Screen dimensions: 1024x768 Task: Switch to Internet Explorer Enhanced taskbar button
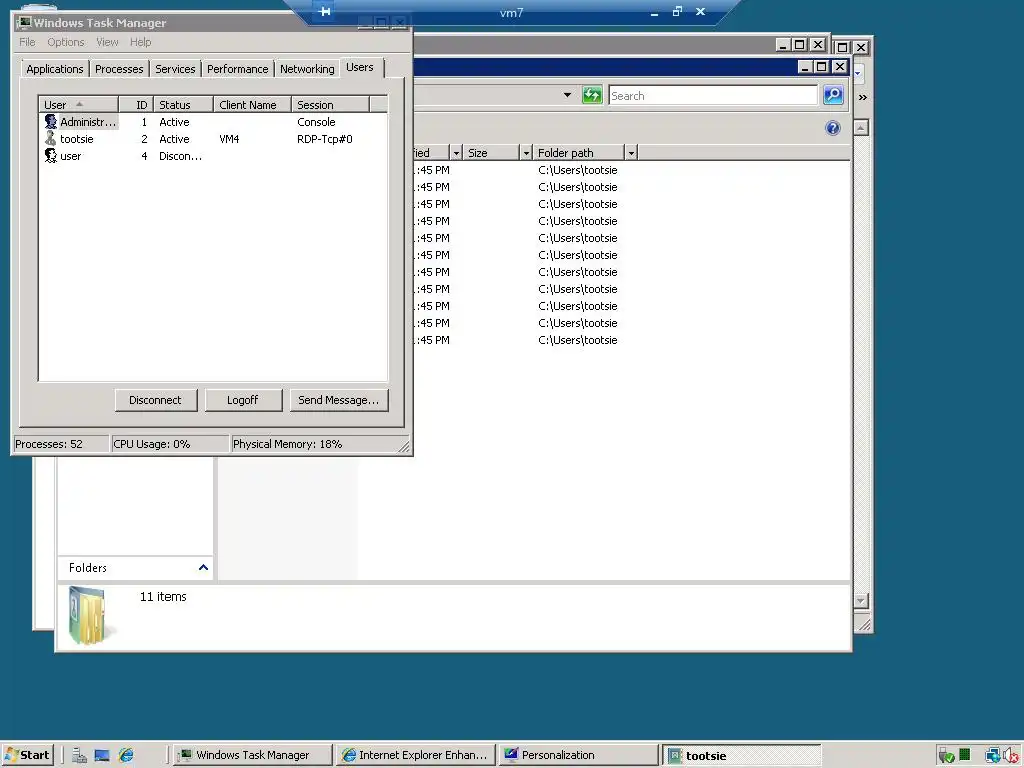click(415, 755)
